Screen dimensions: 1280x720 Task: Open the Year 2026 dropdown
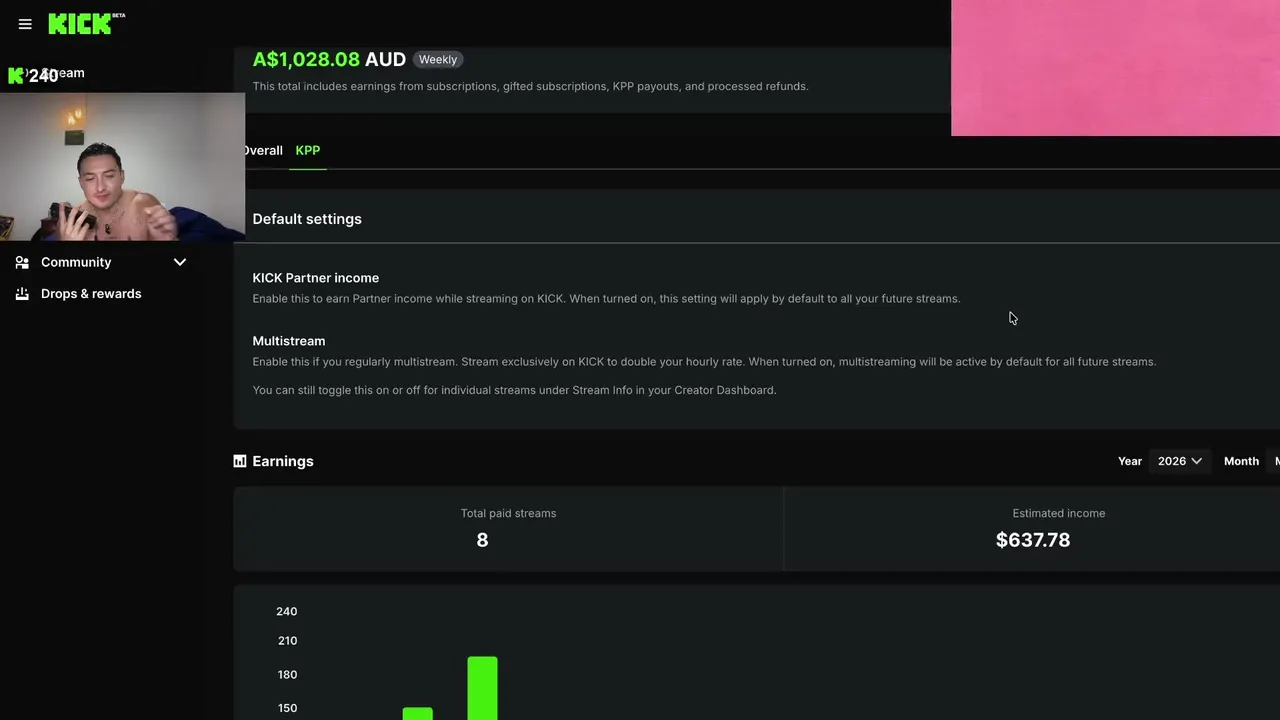click(x=1180, y=461)
